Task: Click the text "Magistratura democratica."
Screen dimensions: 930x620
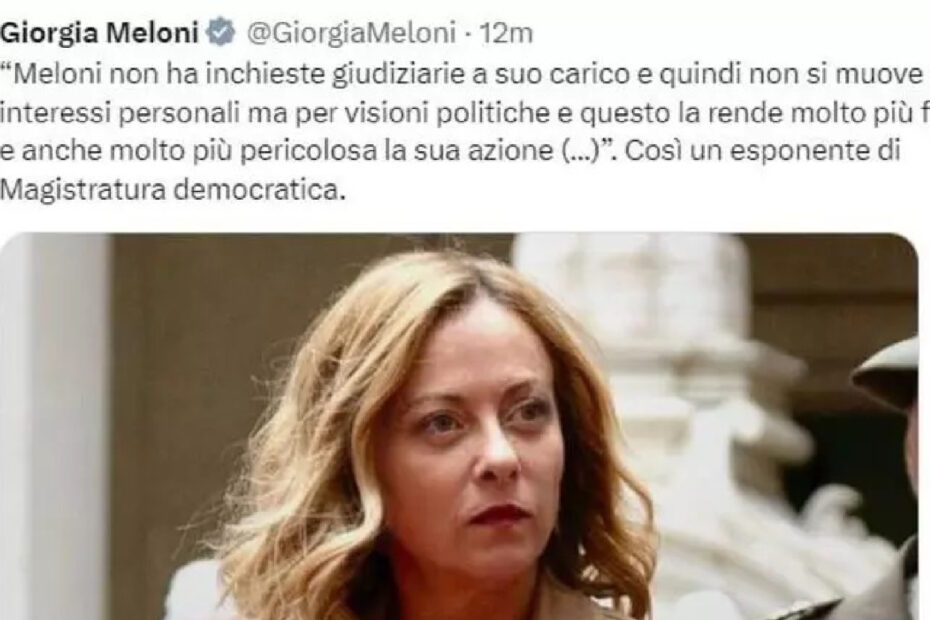Action: (173, 190)
